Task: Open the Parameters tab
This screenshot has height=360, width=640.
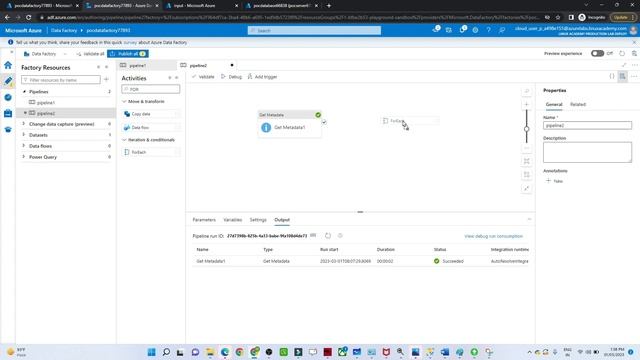Action: pyautogui.click(x=204, y=220)
